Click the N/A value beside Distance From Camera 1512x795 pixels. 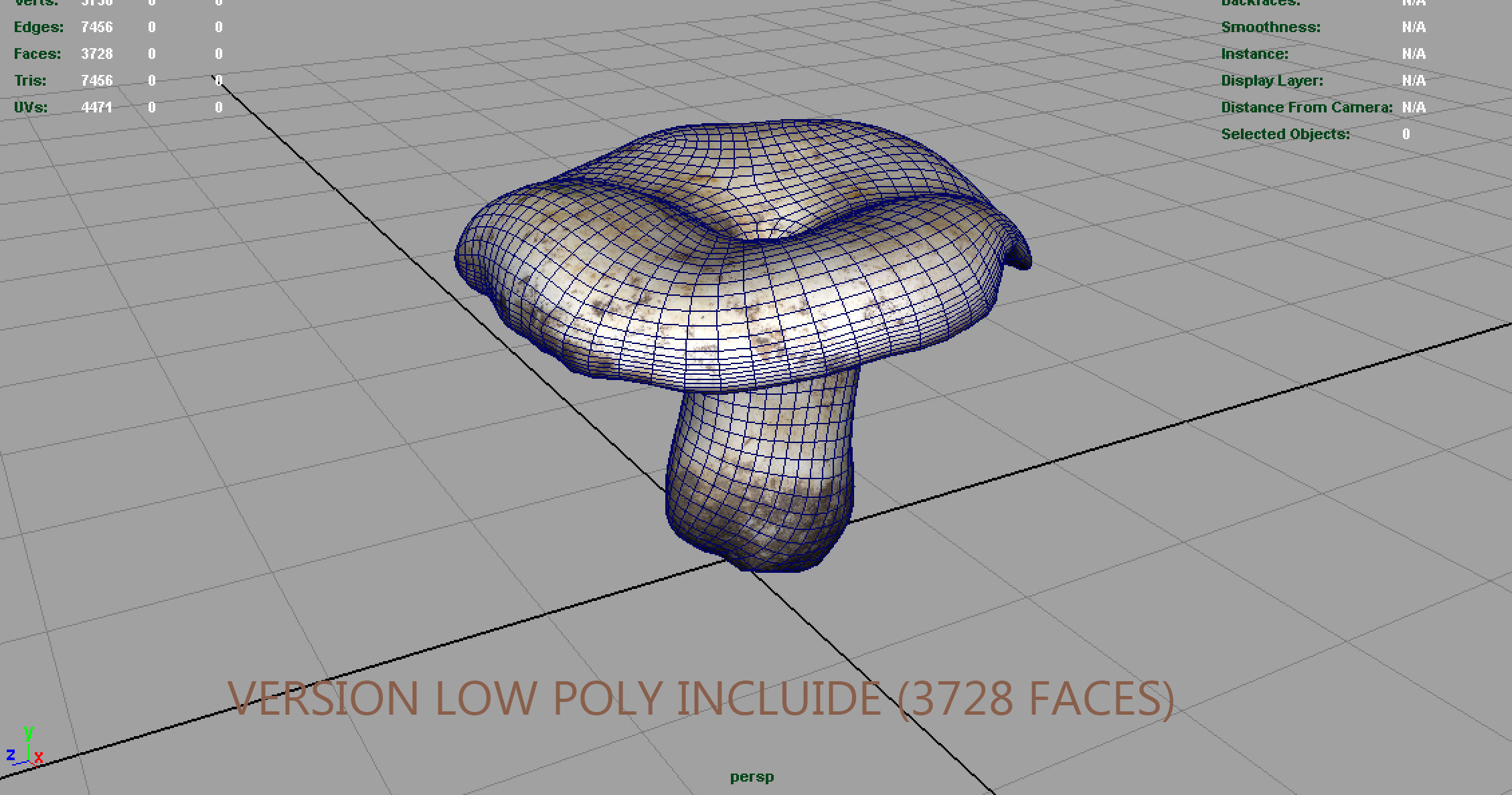pos(1414,108)
